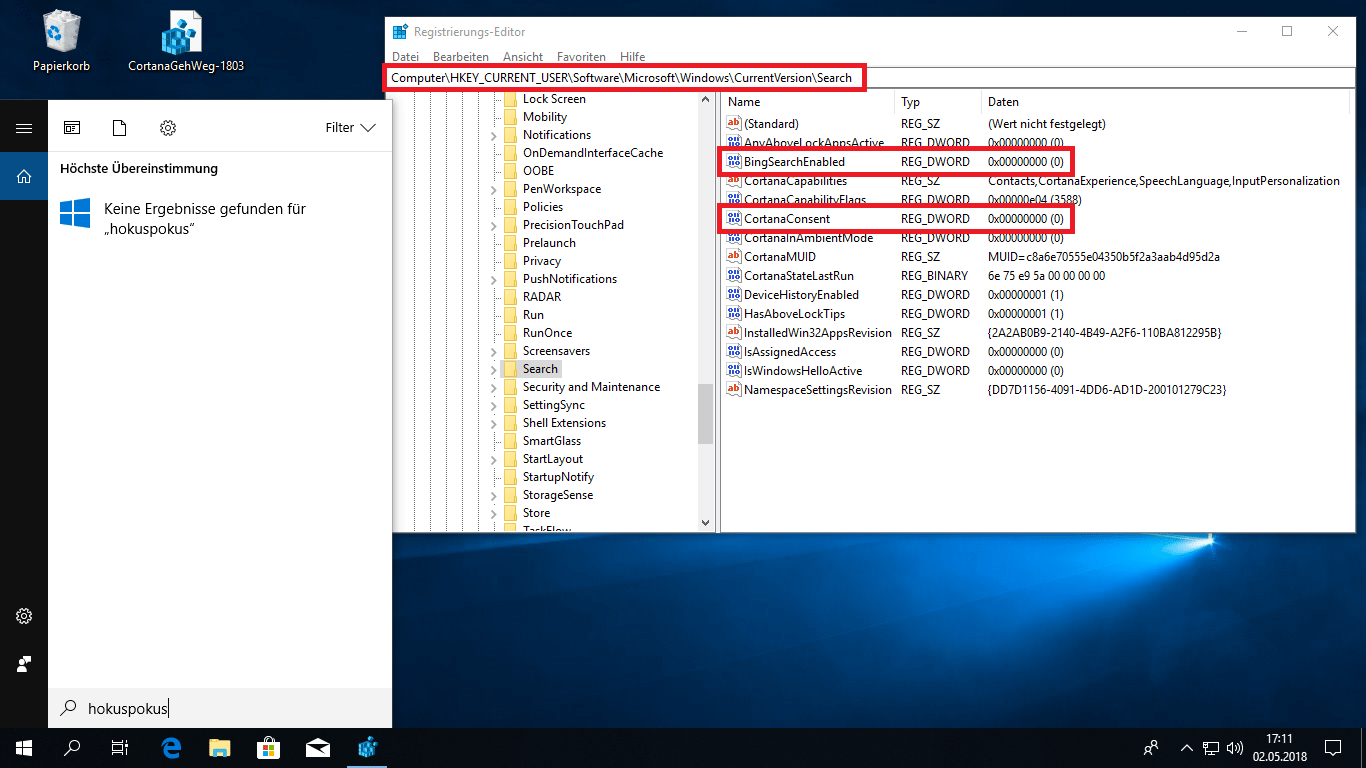
Task: Select the StorageSense tree key
Action: 558,495
